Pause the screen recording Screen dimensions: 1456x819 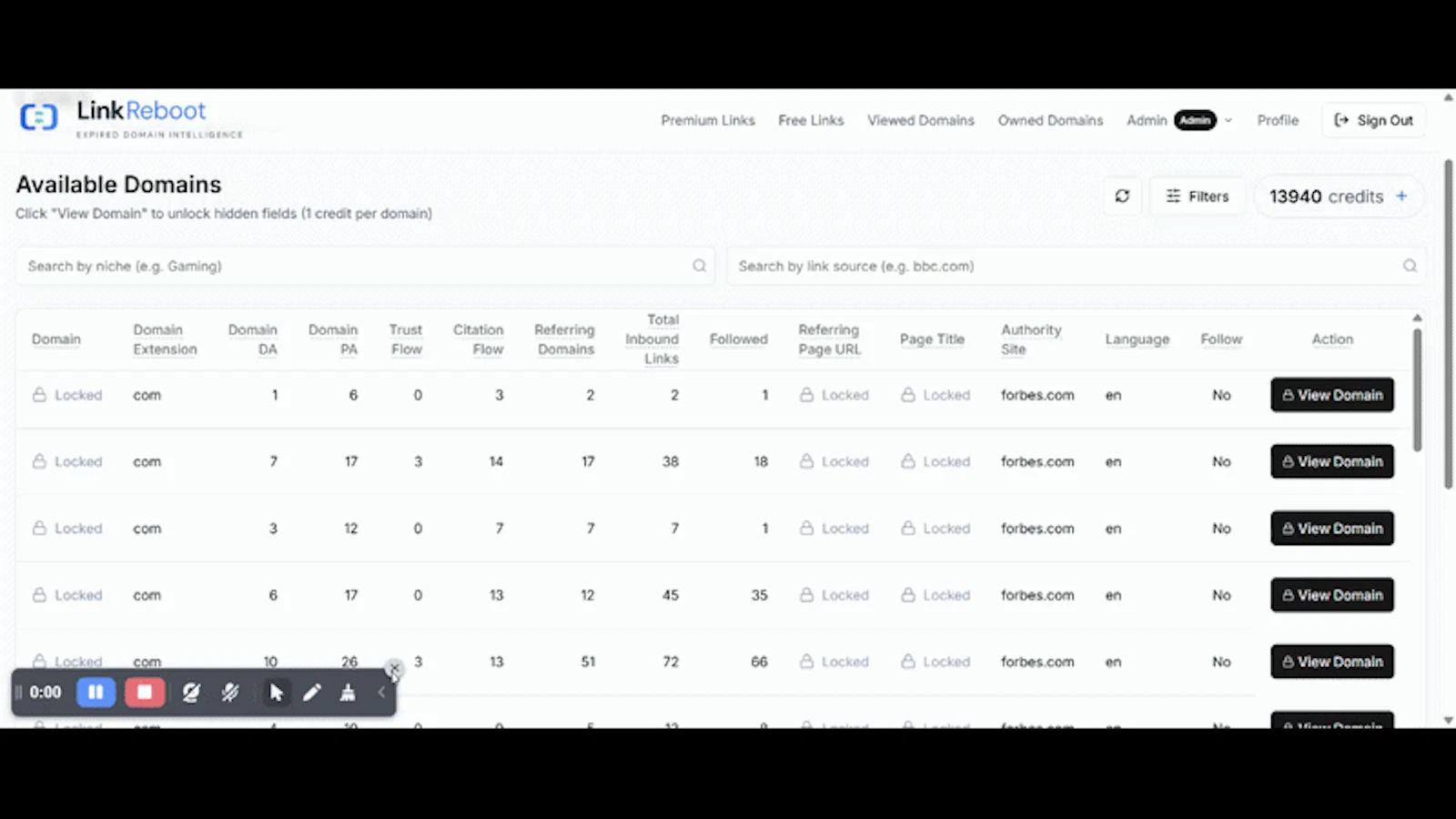click(96, 693)
